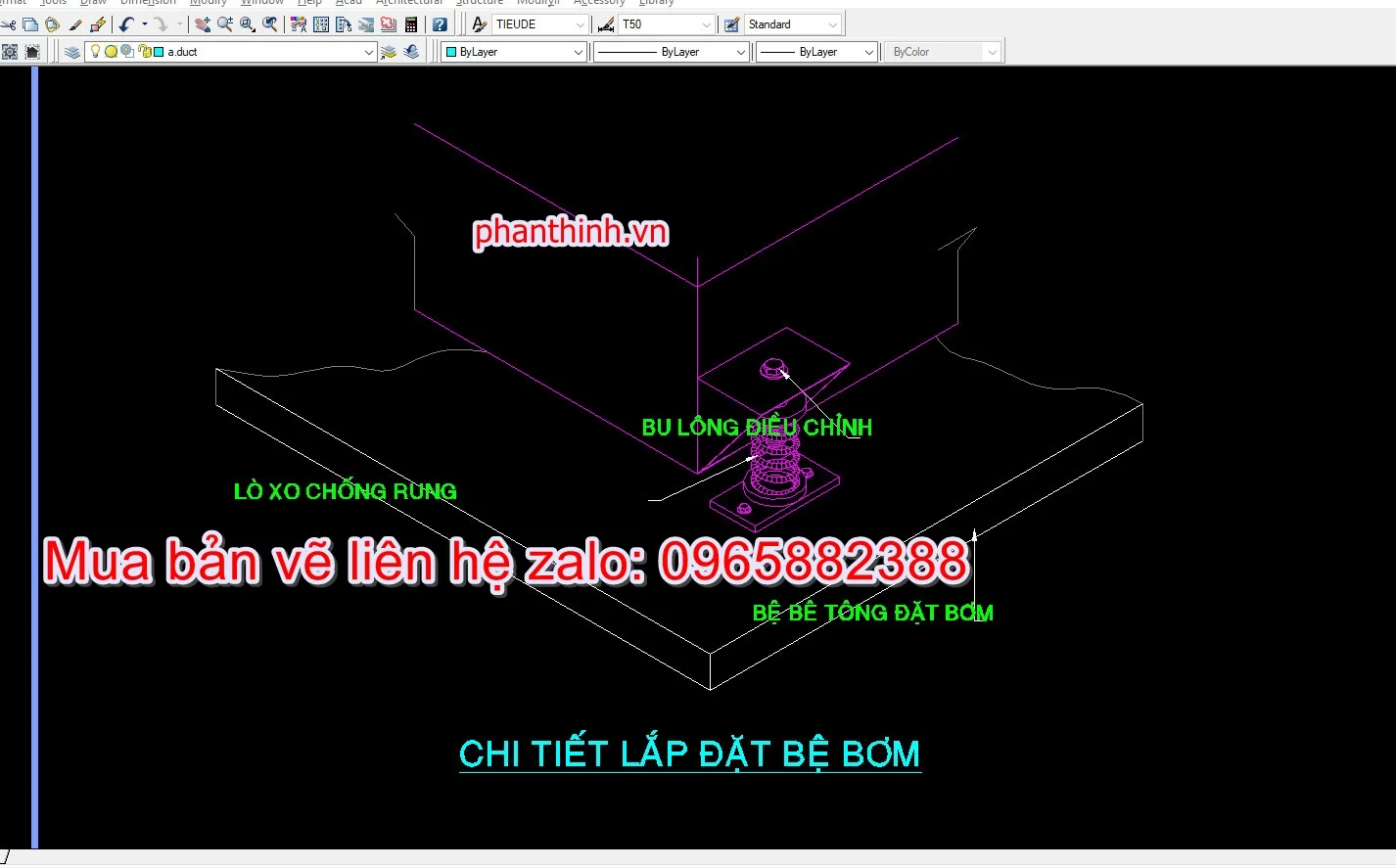Click the cyan a.duct layer color swatch
This screenshot has height=868, width=1396.
[159, 52]
